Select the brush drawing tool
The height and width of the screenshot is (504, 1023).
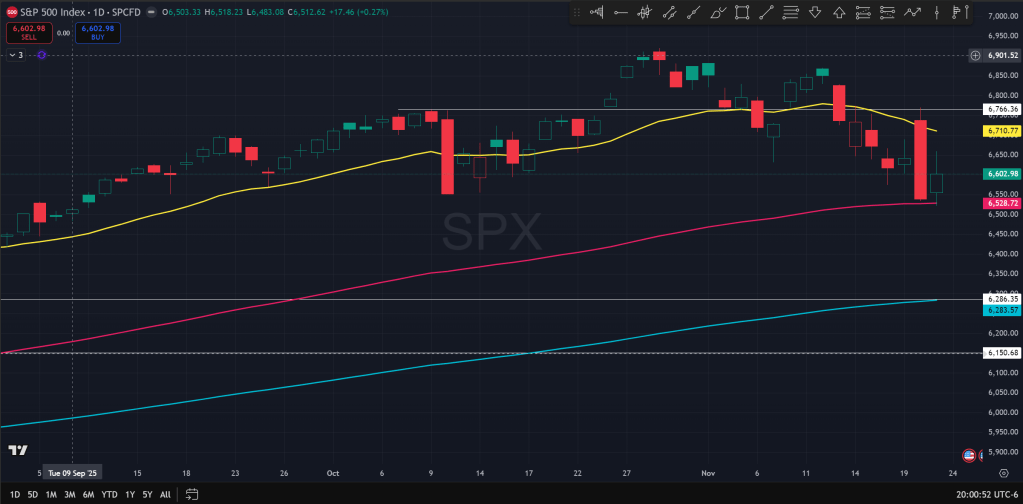click(718, 13)
